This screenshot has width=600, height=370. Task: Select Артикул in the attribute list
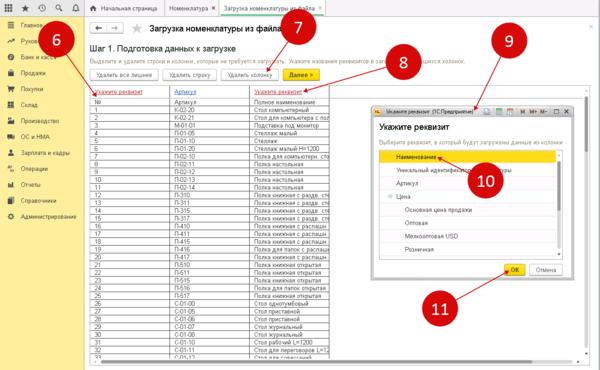tap(407, 183)
